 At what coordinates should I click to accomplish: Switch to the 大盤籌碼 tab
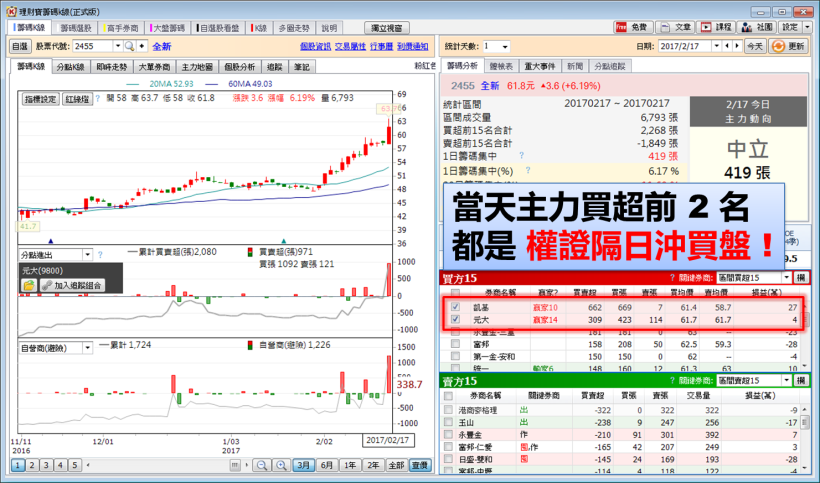click(x=168, y=28)
